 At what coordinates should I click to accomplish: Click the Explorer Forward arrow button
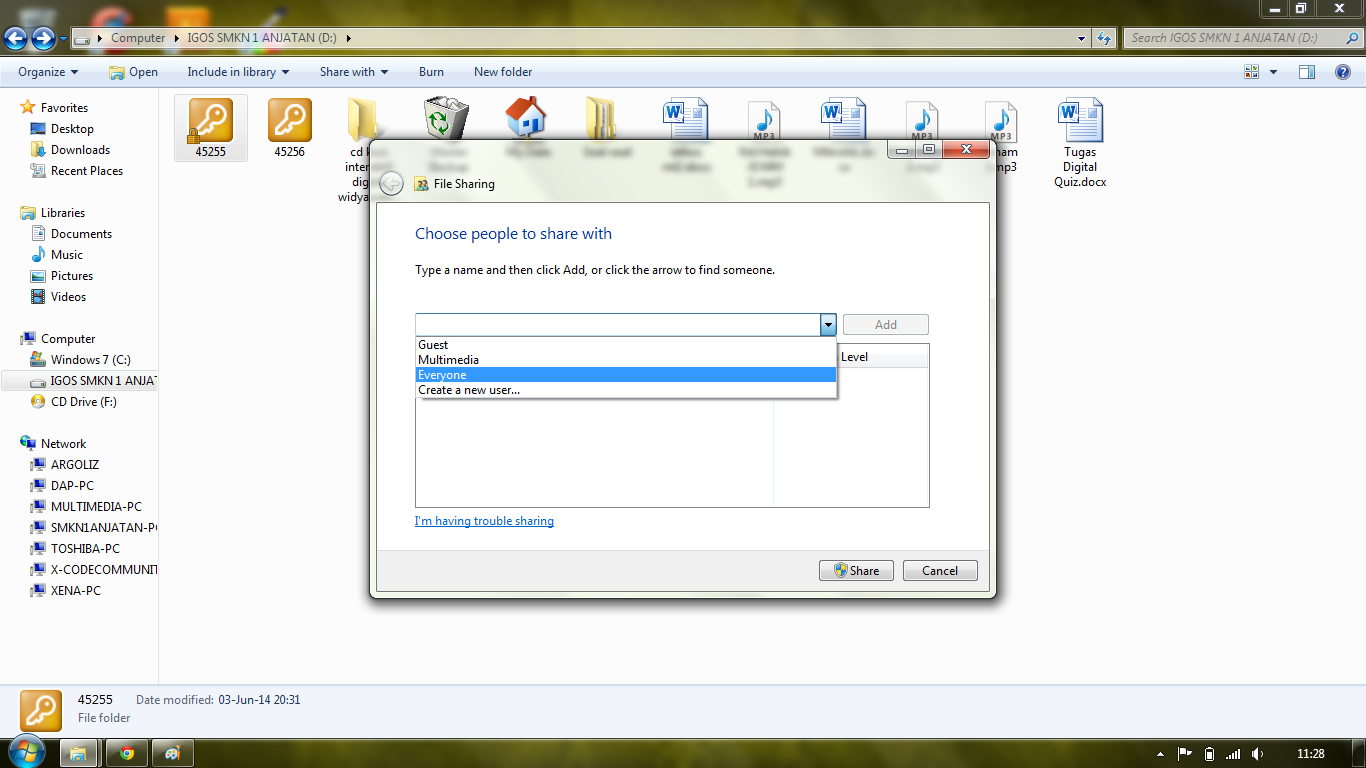point(43,38)
